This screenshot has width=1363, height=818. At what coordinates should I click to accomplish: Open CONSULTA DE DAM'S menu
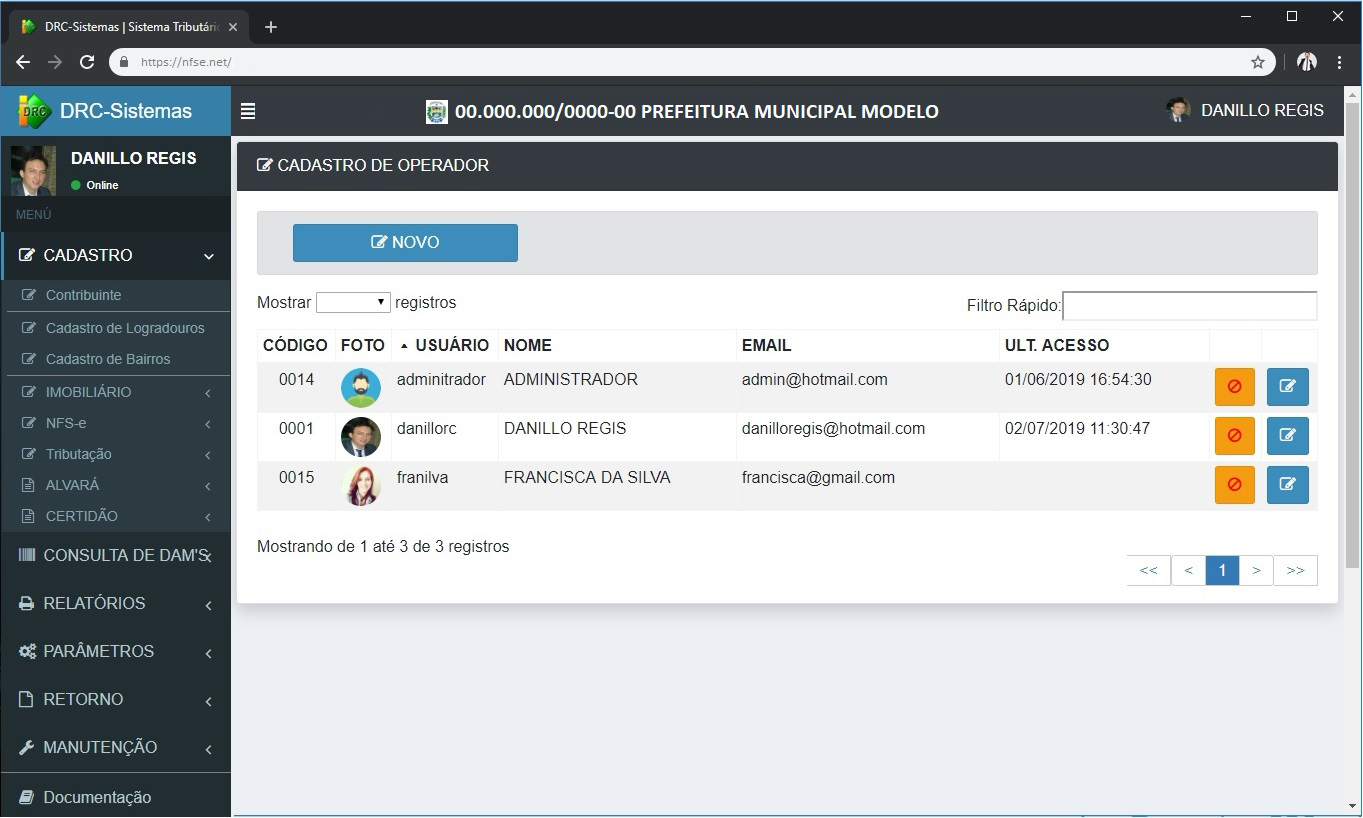click(116, 555)
